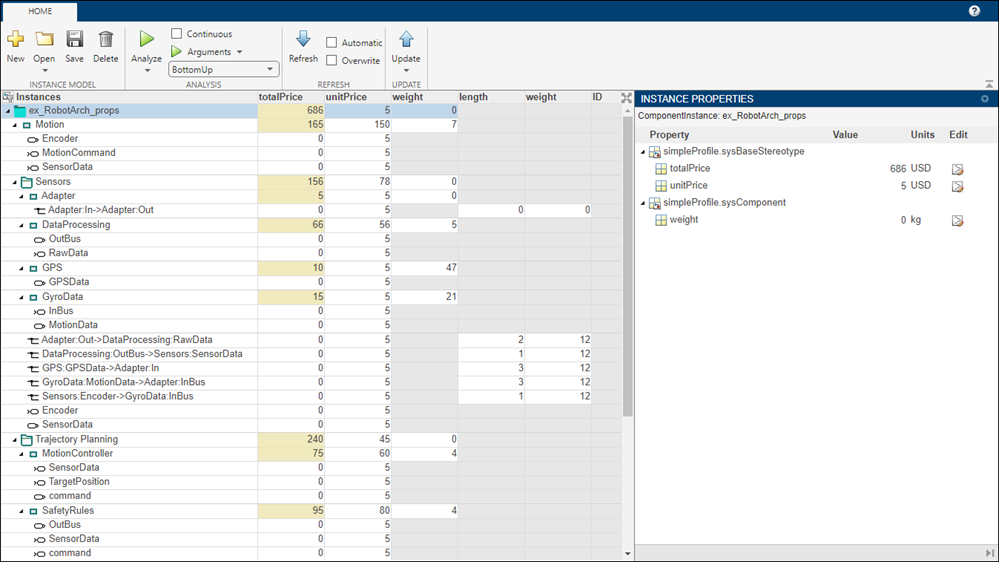Click the Arguments play icon
This screenshot has height=562, width=1000.
coord(177,52)
